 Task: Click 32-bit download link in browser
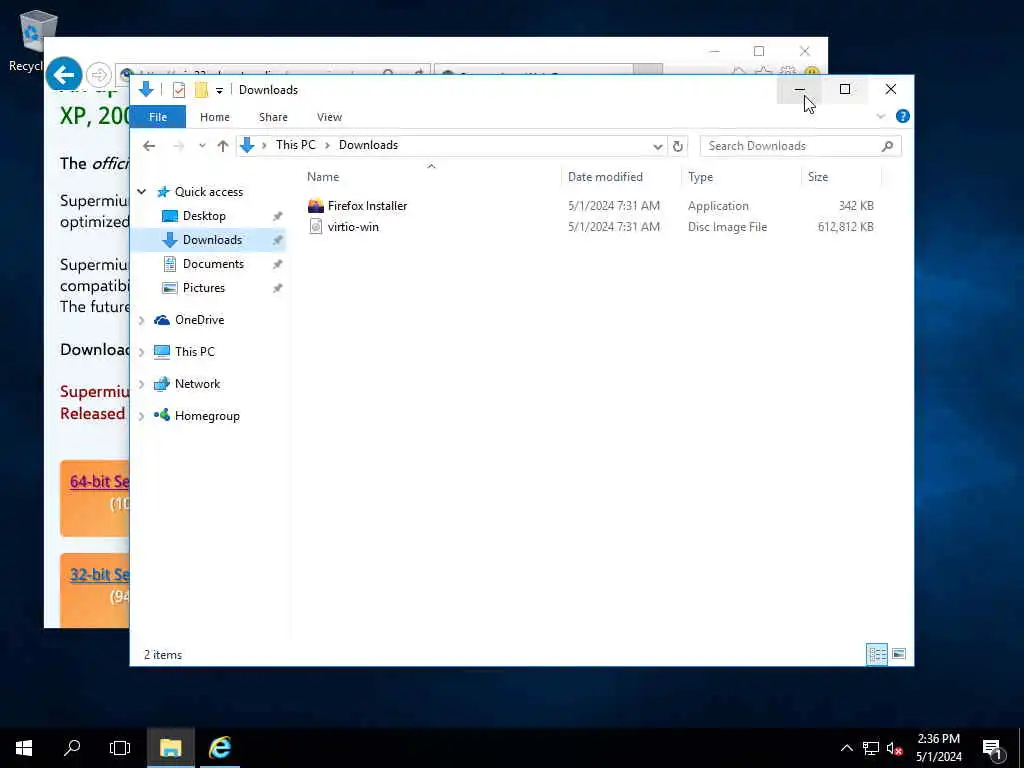click(100, 575)
